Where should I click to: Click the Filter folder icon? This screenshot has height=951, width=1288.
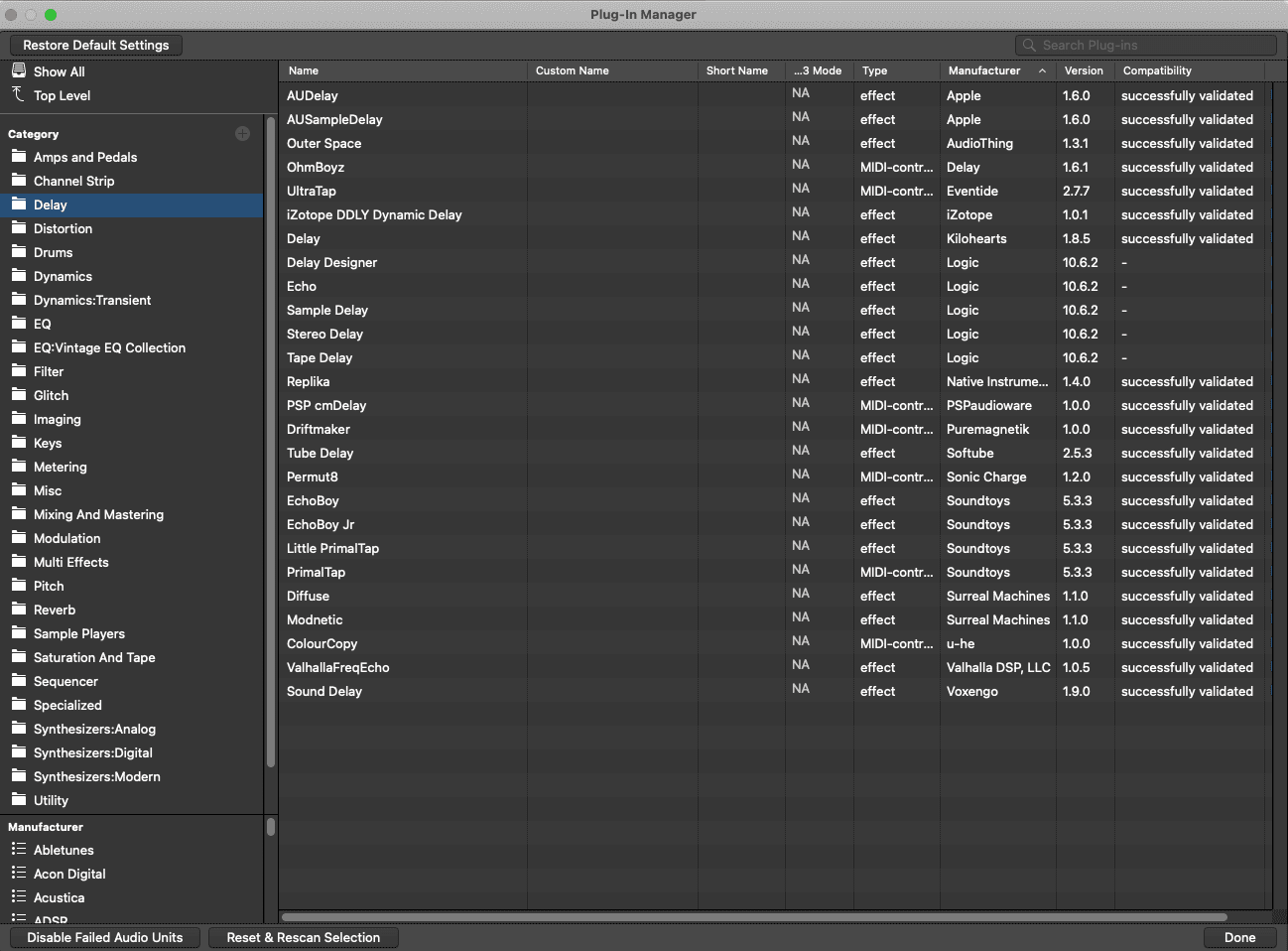(x=19, y=370)
